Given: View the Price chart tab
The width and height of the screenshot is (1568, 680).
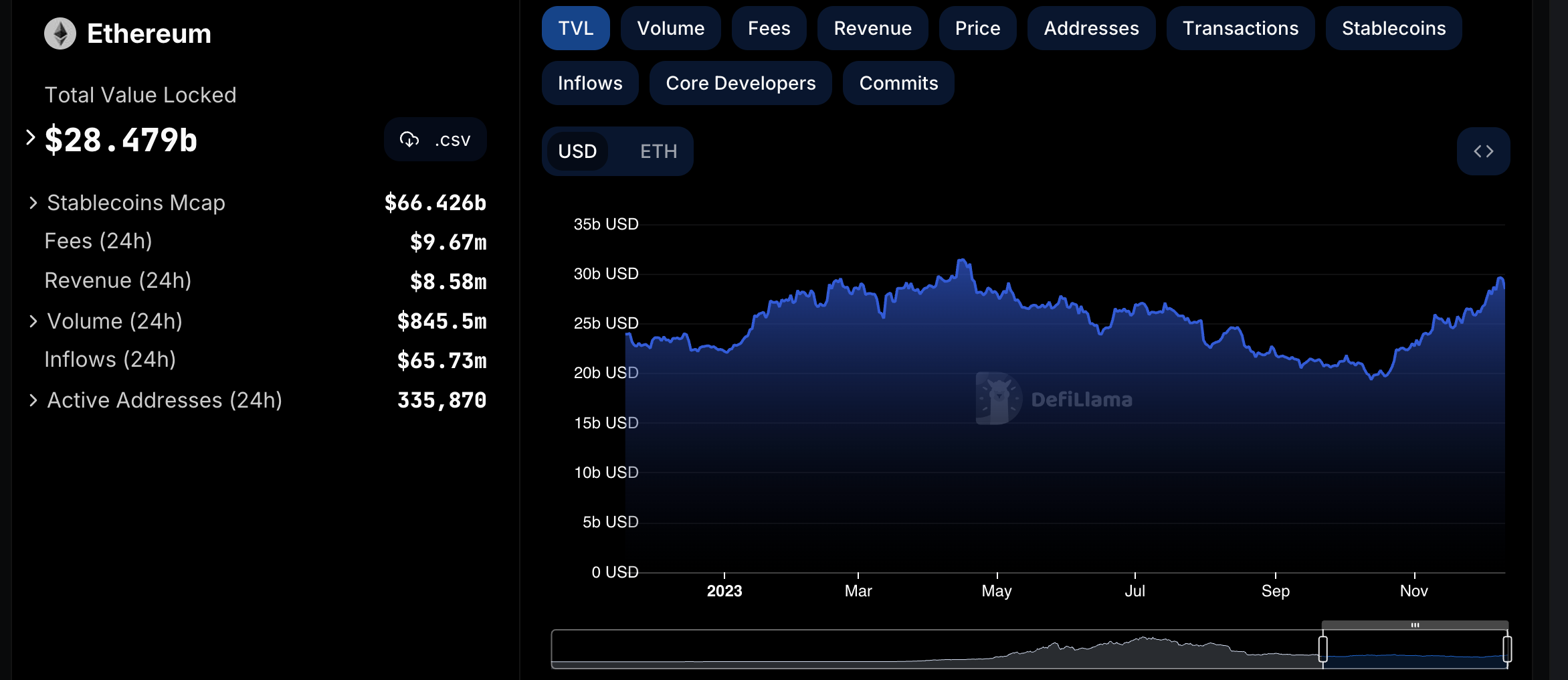Looking at the screenshot, I should point(977,28).
